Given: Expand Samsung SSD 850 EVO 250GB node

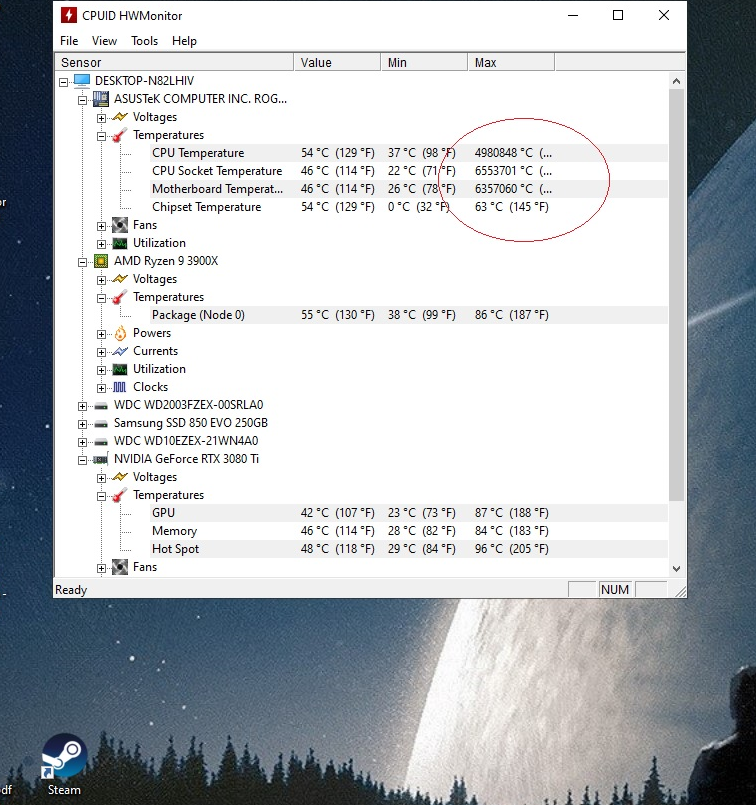Looking at the screenshot, I should tap(82, 424).
